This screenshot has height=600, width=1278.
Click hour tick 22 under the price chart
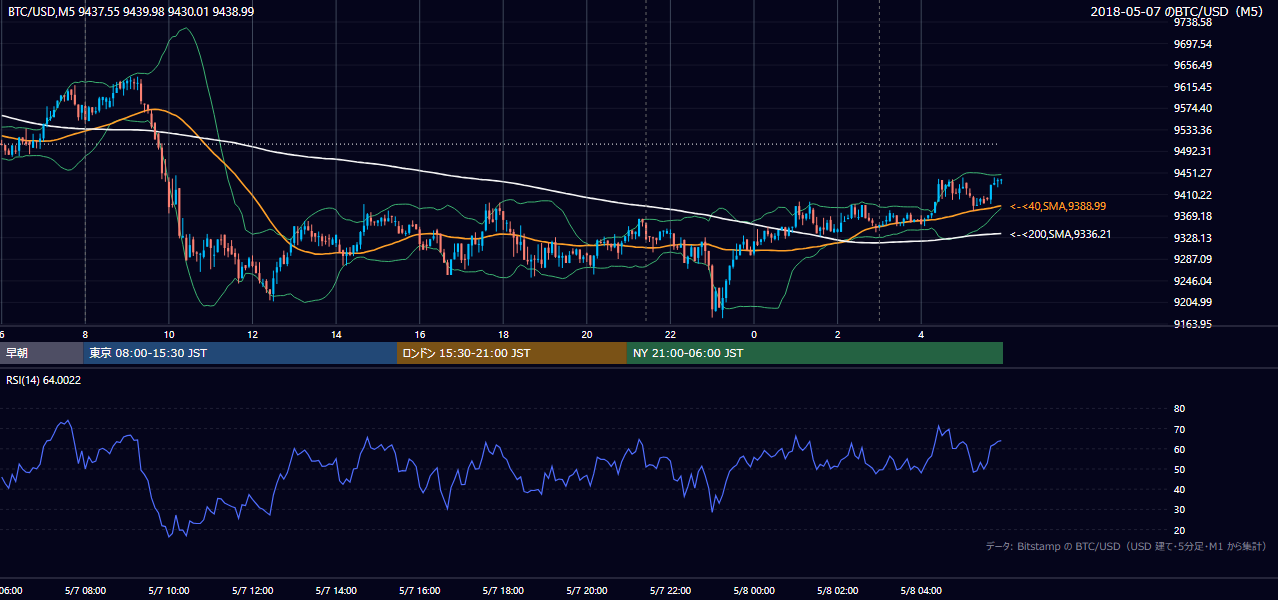click(x=670, y=334)
